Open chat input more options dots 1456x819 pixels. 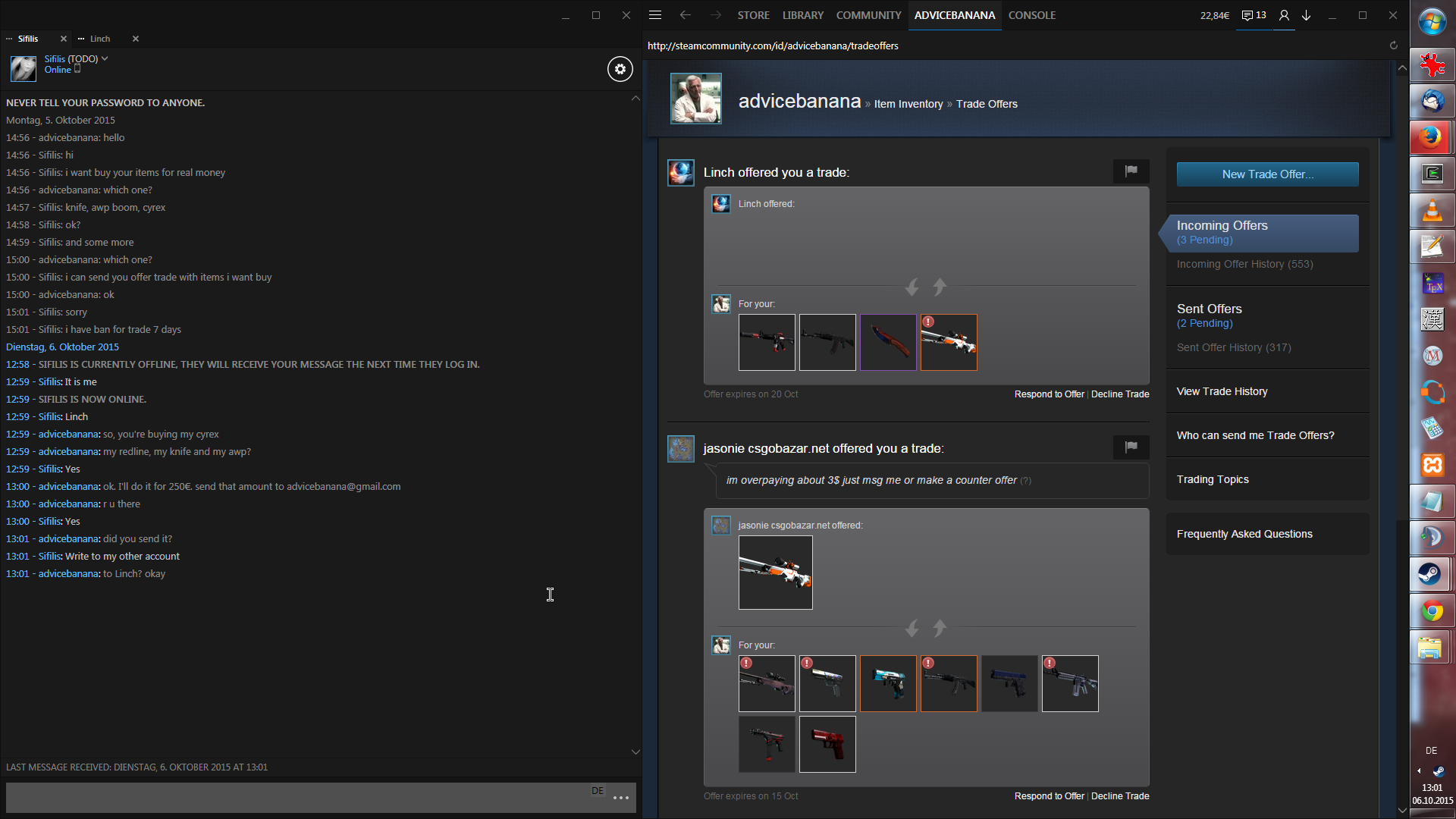click(x=621, y=798)
